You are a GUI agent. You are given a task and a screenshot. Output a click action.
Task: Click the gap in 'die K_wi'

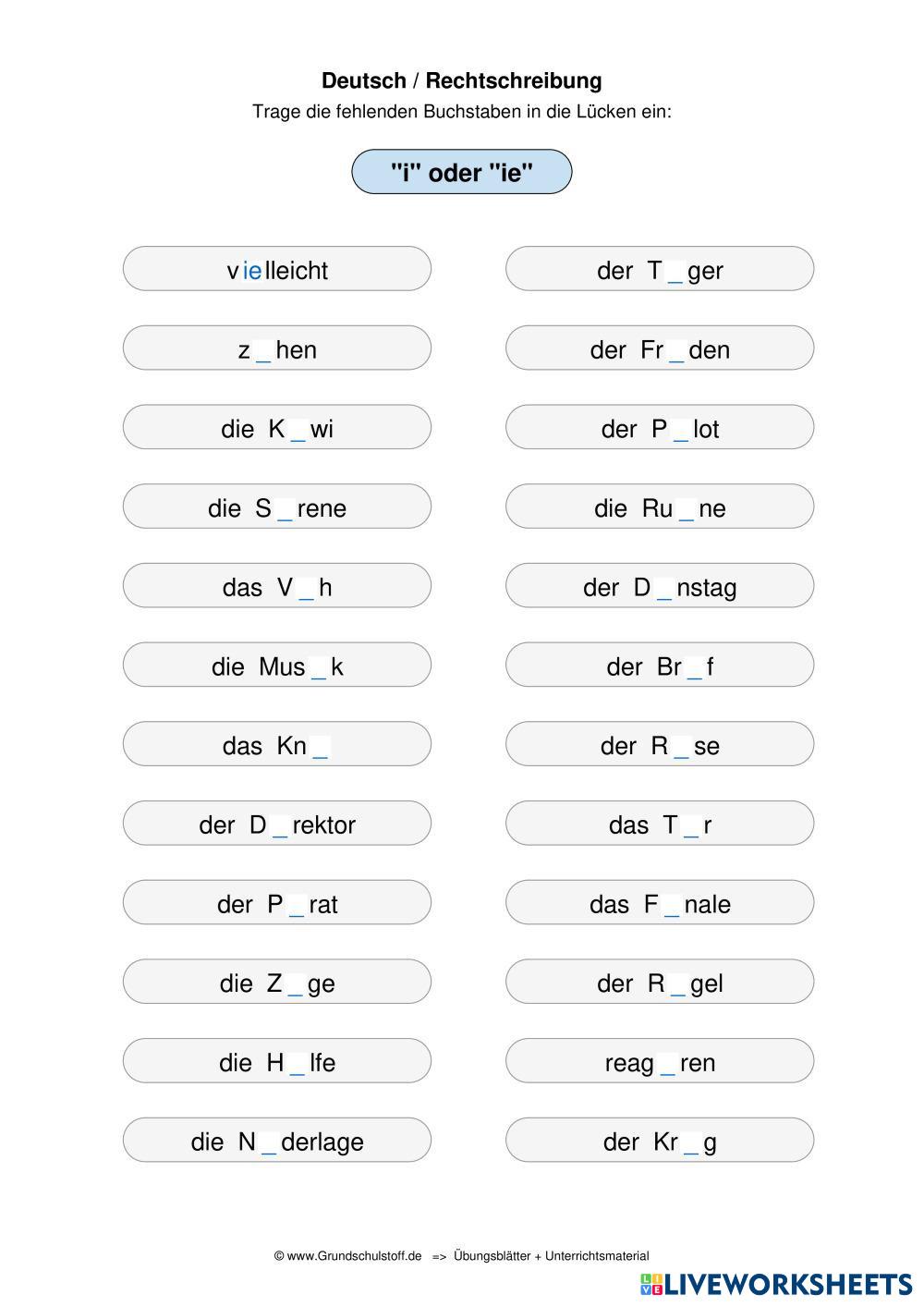298,430
